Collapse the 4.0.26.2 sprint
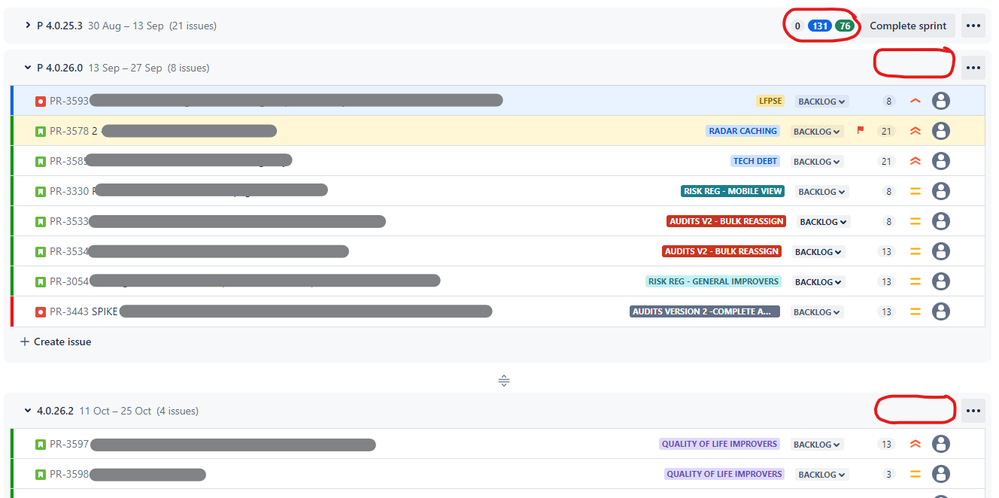This screenshot has height=498, width=999. coord(27,411)
